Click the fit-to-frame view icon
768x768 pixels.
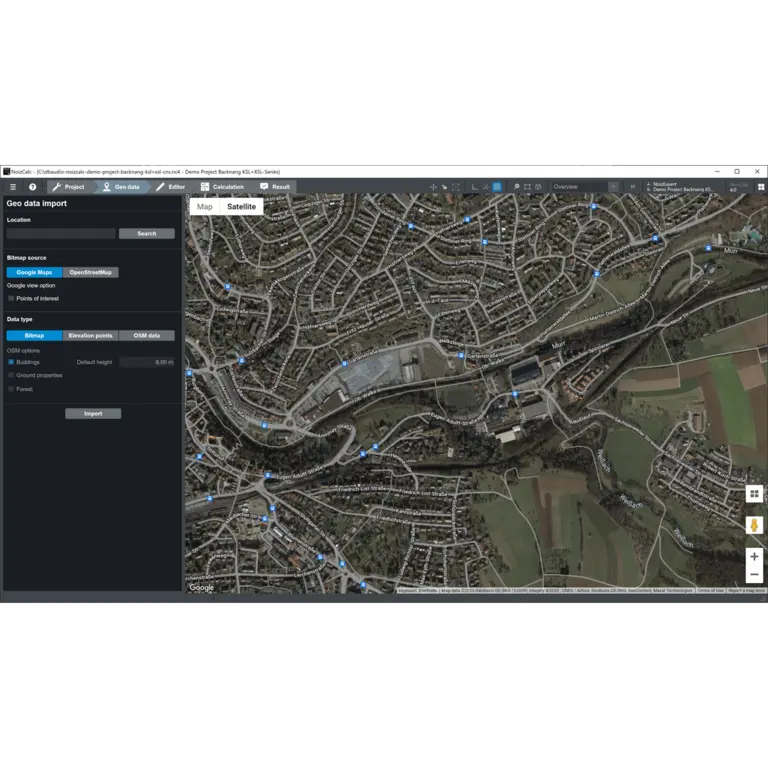point(528,187)
